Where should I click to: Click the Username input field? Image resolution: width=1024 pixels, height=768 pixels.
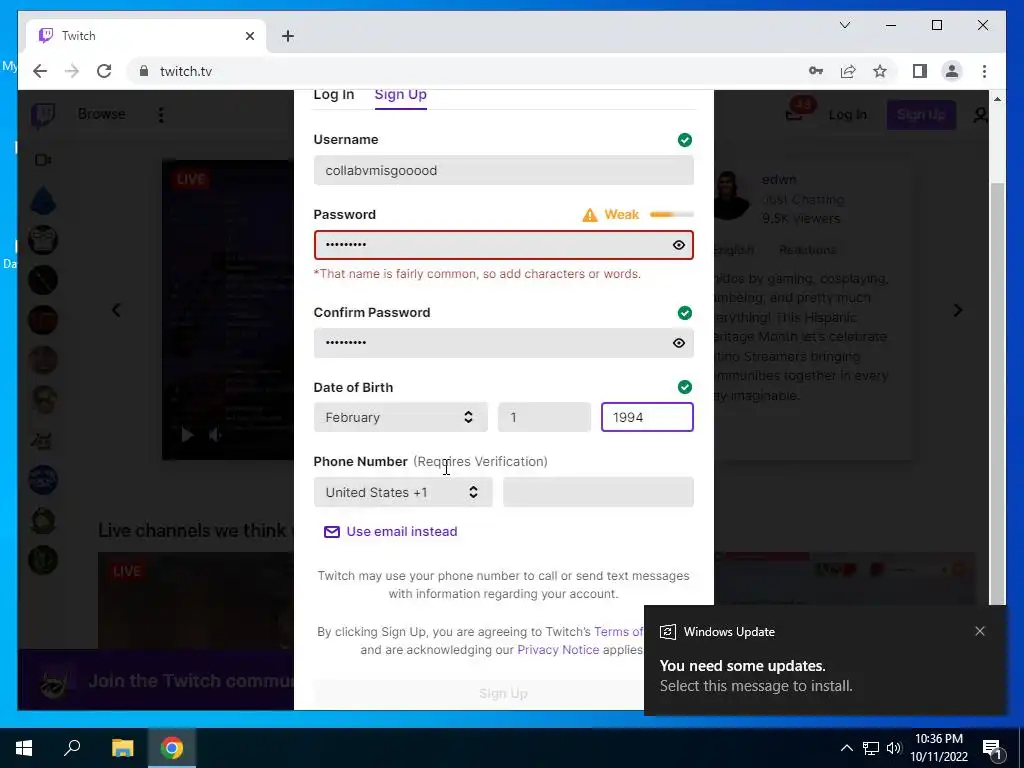(504, 170)
